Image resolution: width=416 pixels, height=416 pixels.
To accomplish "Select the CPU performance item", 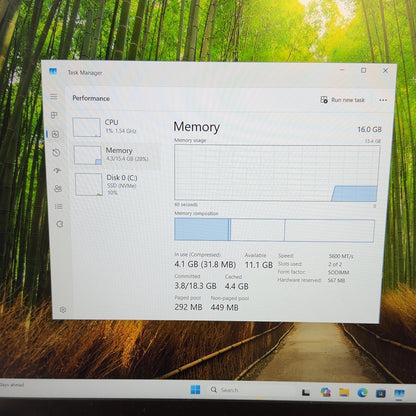I will [115, 127].
